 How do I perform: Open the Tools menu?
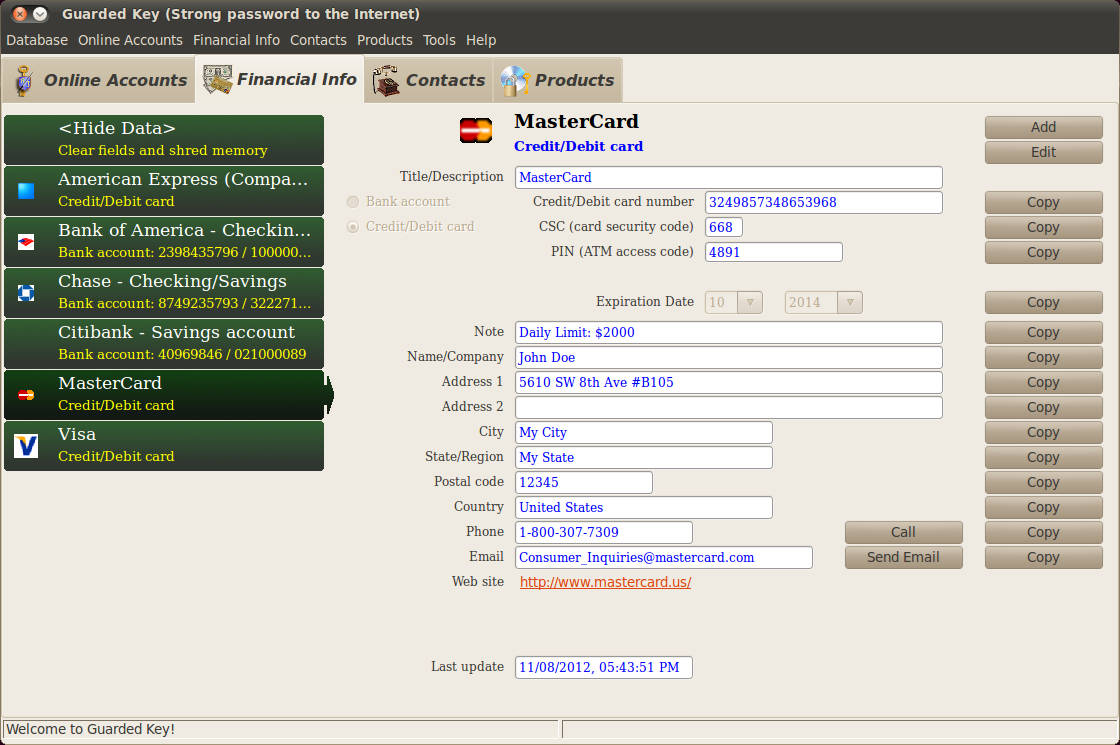[439, 40]
